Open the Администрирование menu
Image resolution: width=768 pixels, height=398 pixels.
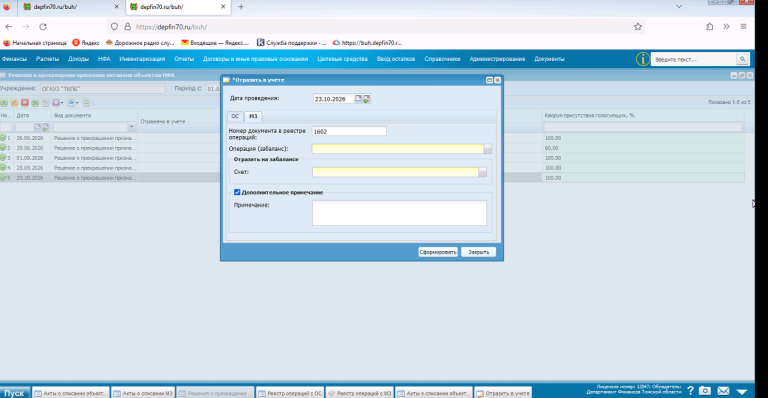[497, 59]
